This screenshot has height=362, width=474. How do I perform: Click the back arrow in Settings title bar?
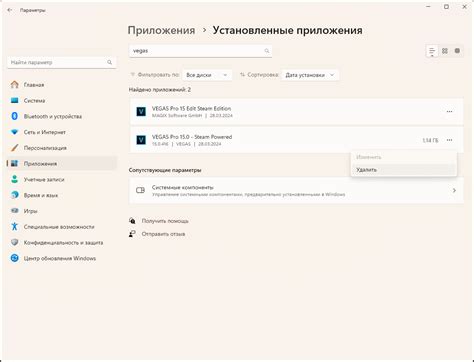[x=10, y=10]
